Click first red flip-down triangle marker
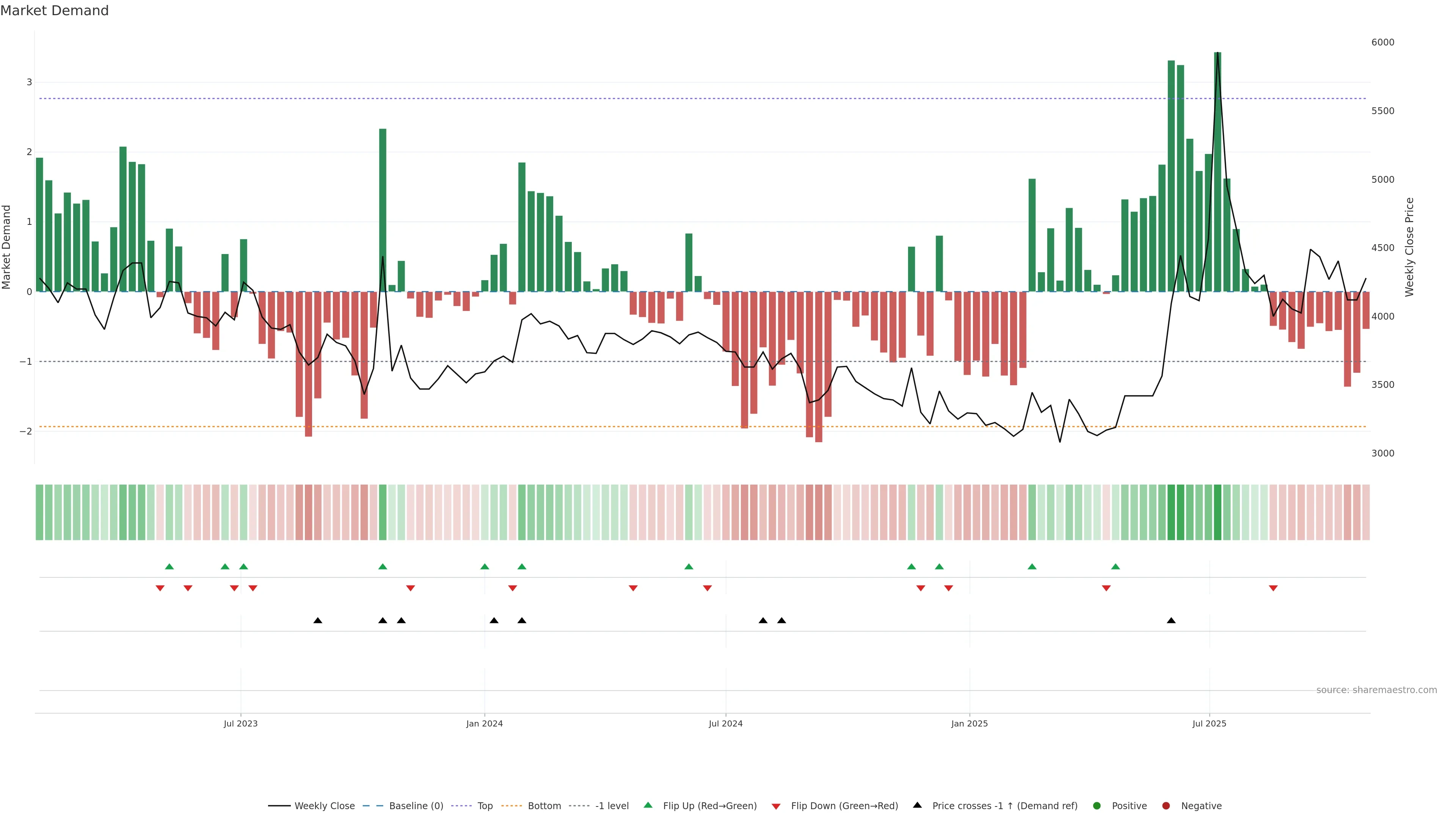The image size is (1456, 819). pyautogui.click(x=160, y=588)
